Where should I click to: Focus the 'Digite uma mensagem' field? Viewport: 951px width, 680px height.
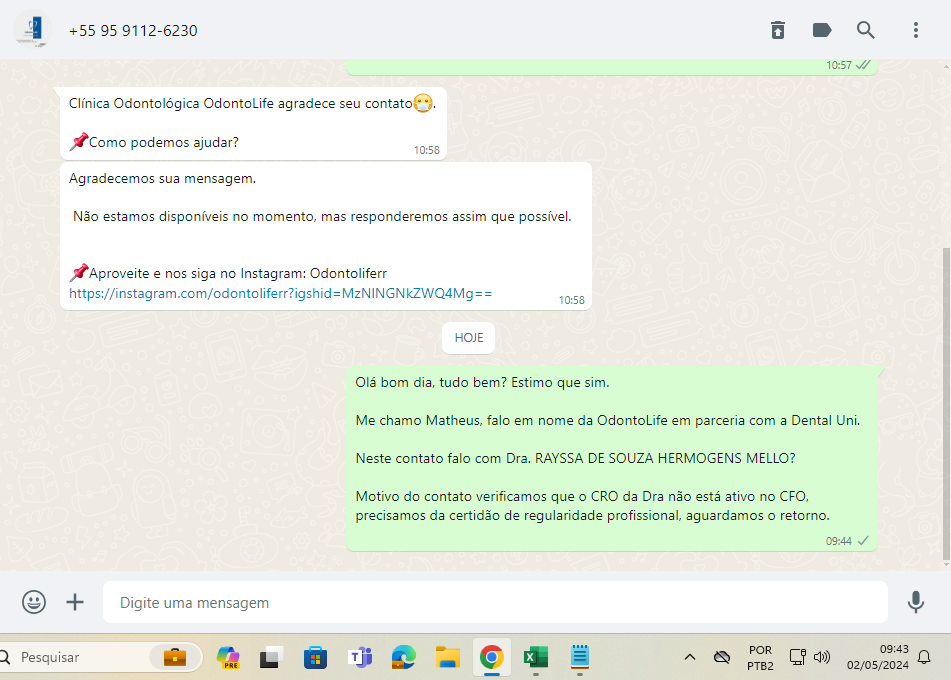[495, 602]
